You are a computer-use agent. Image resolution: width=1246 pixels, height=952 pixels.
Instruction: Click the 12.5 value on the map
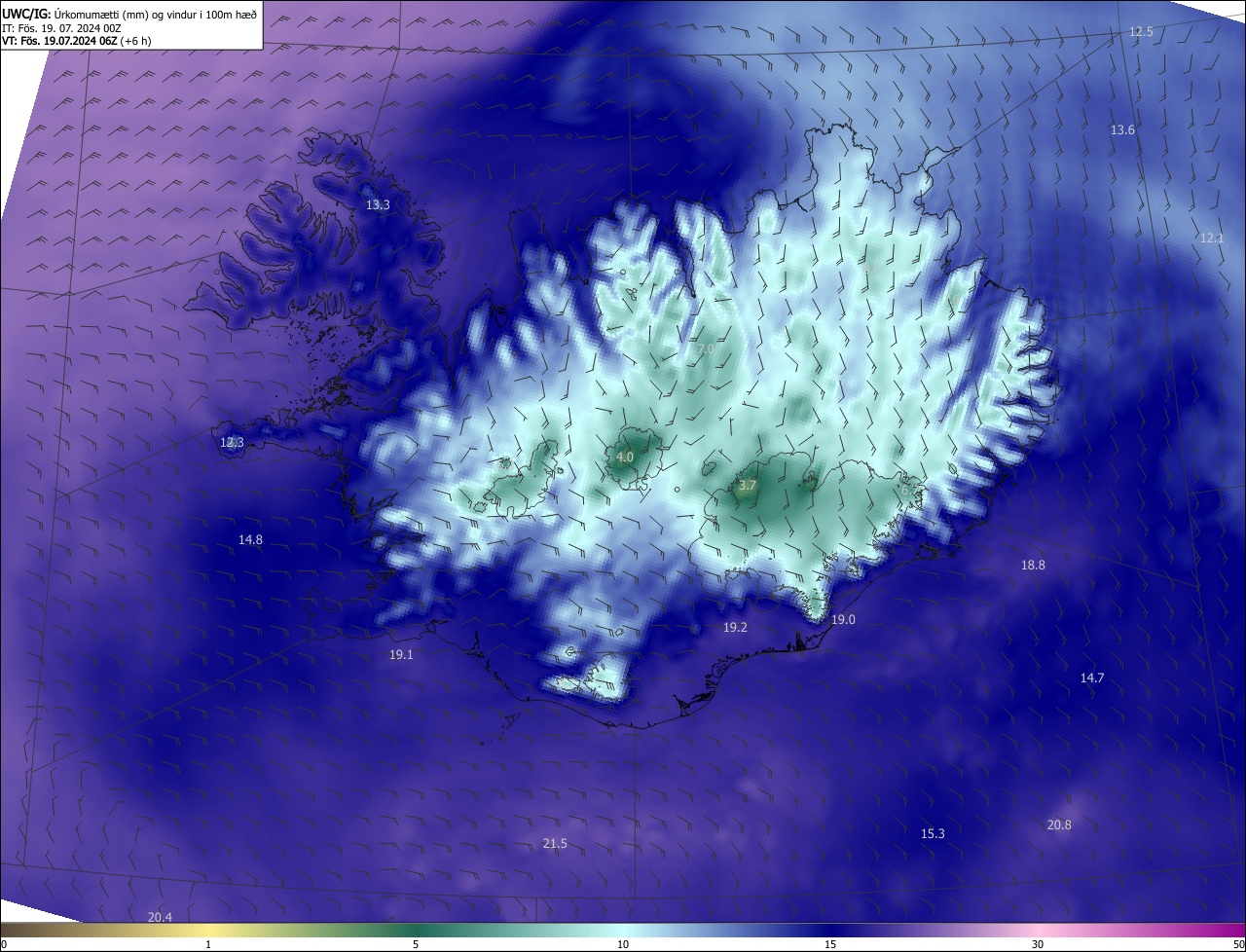(x=1141, y=32)
